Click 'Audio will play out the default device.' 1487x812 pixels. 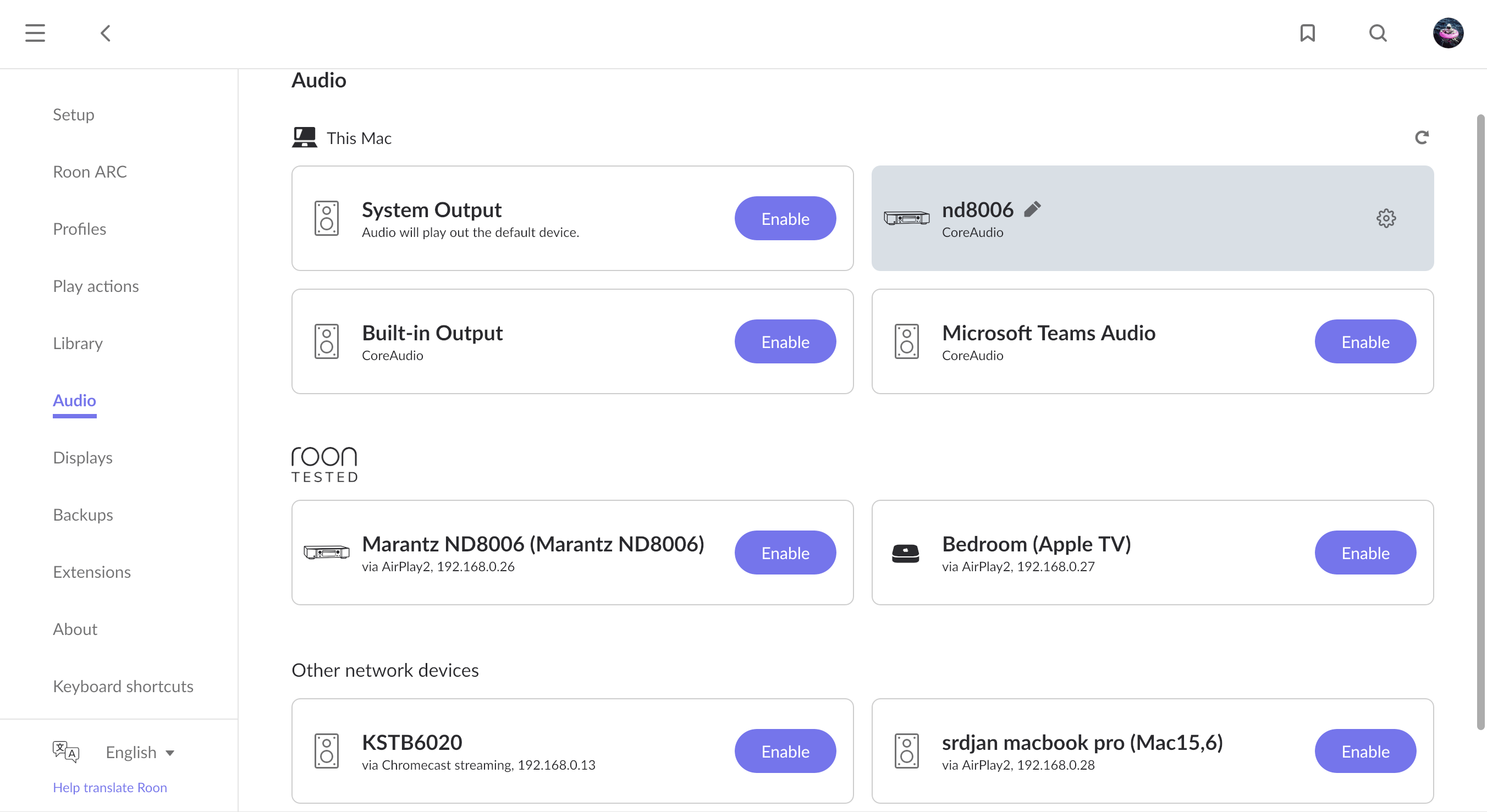click(470, 232)
